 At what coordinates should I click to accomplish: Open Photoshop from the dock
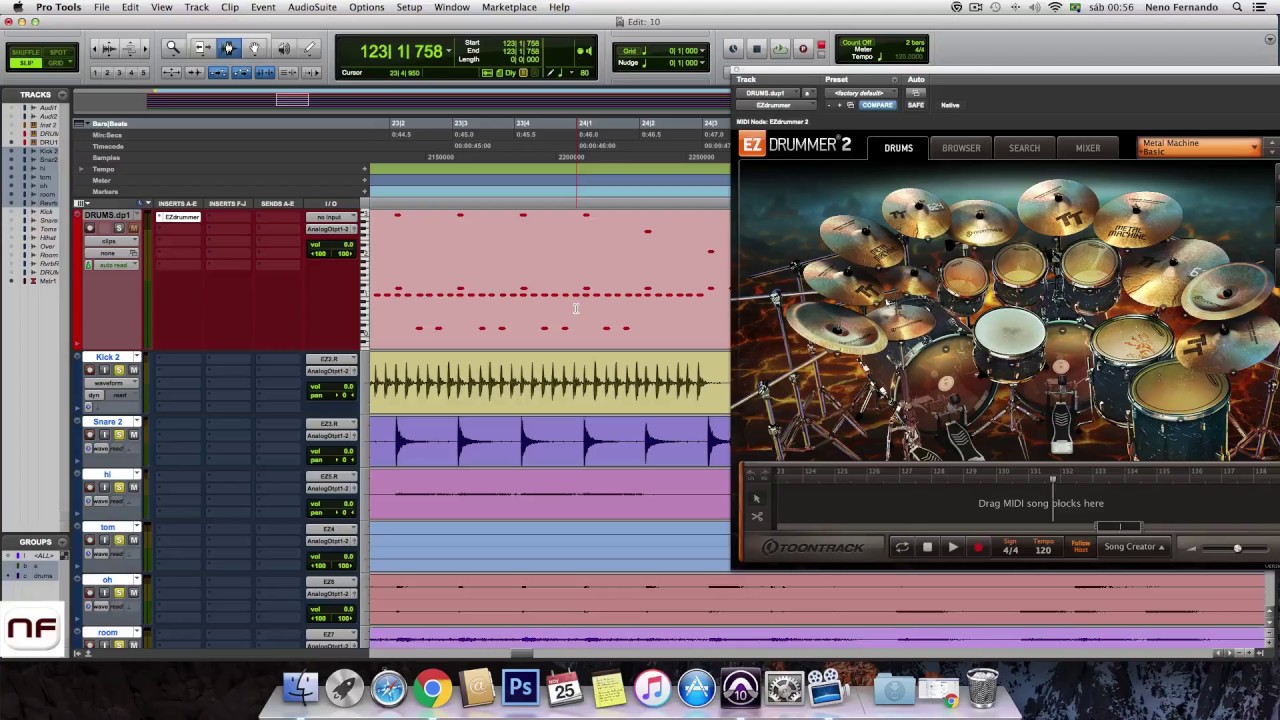(520, 689)
